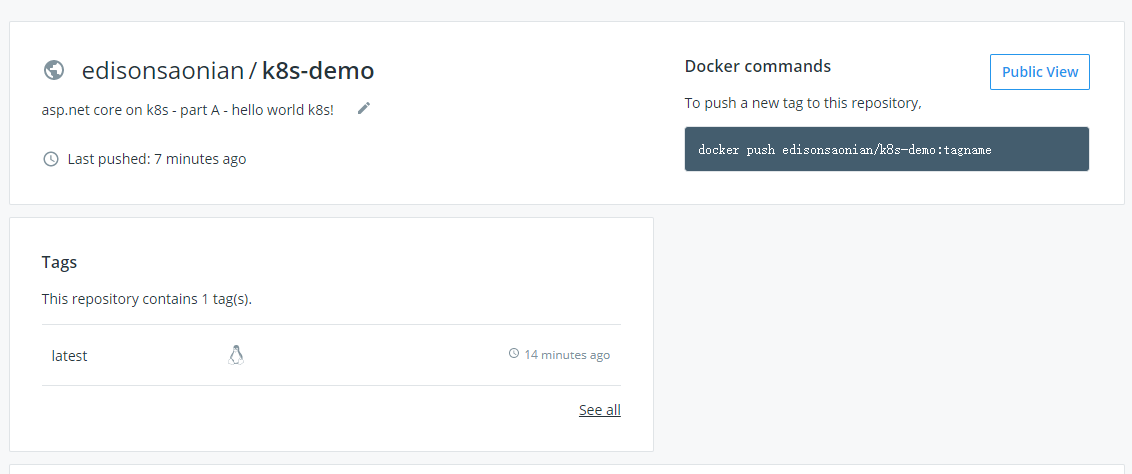Follow the See all tags link
The width and height of the screenshot is (1132, 474).
(599, 410)
